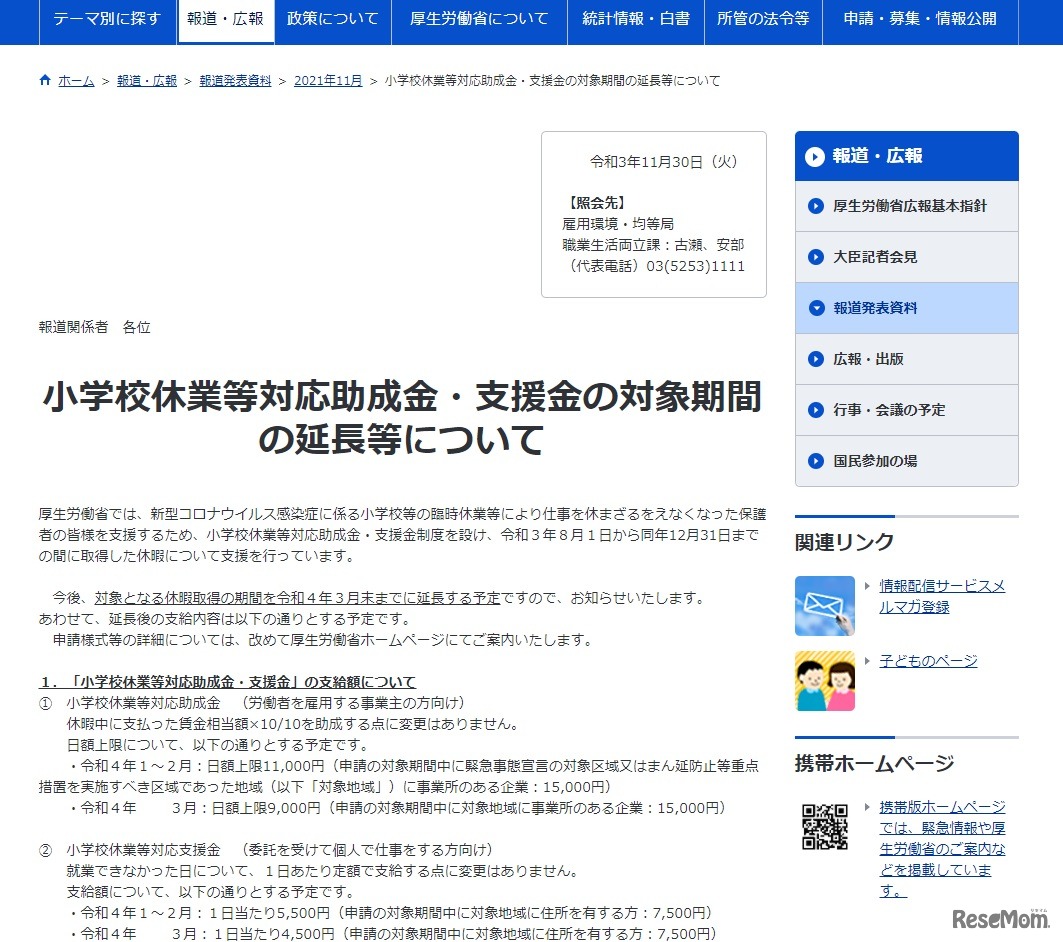Click the arrow icon next to 国民参加の場
Viewport: 1063px width, 942px height.
pos(814,461)
